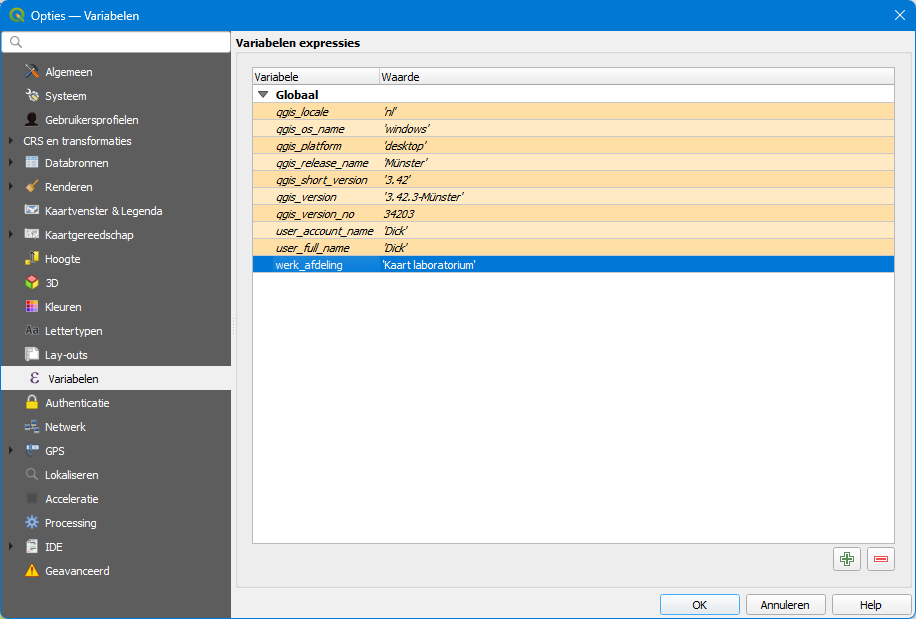
Task: Expand the Kaartgereedschap section arrow
Action: coord(11,234)
